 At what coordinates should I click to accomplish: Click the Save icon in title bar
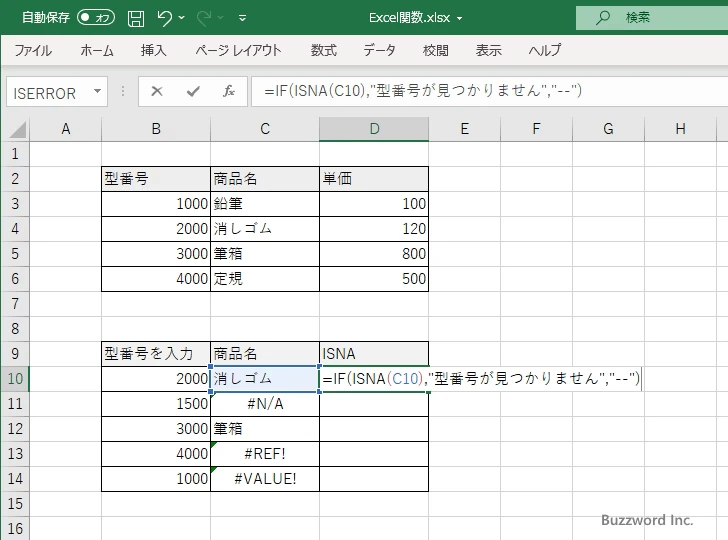pos(136,18)
